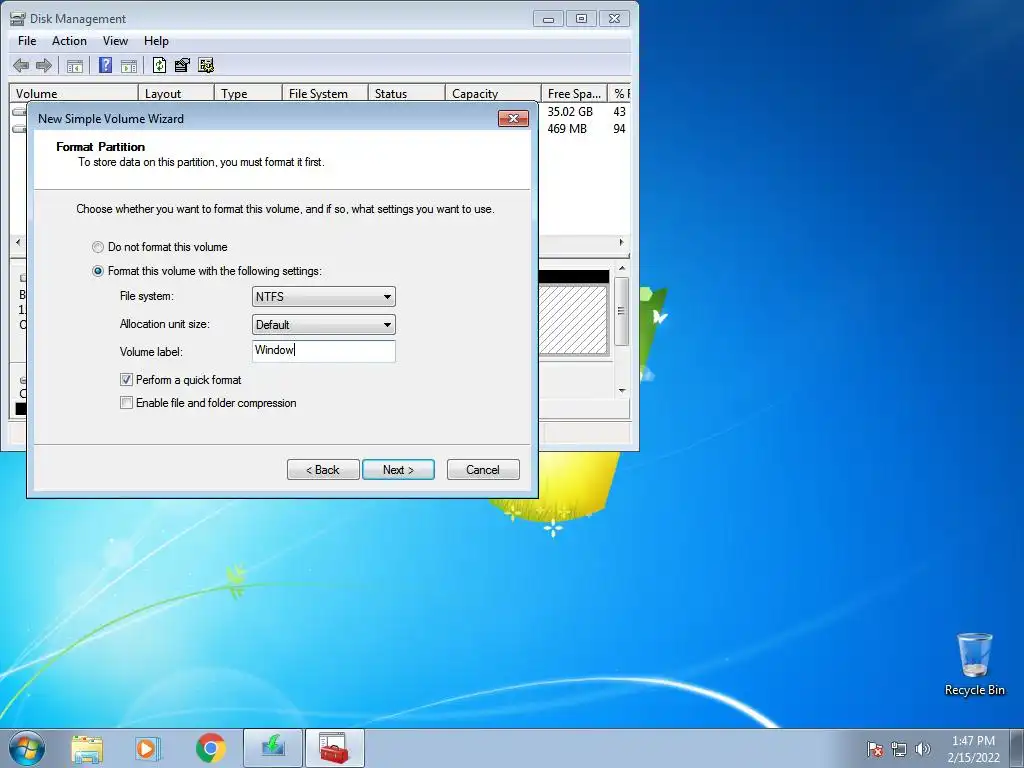This screenshot has width=1024, height=768.
Task: Sort by the Volume column header
Action: pyautogui.click(x=74, y=93)
